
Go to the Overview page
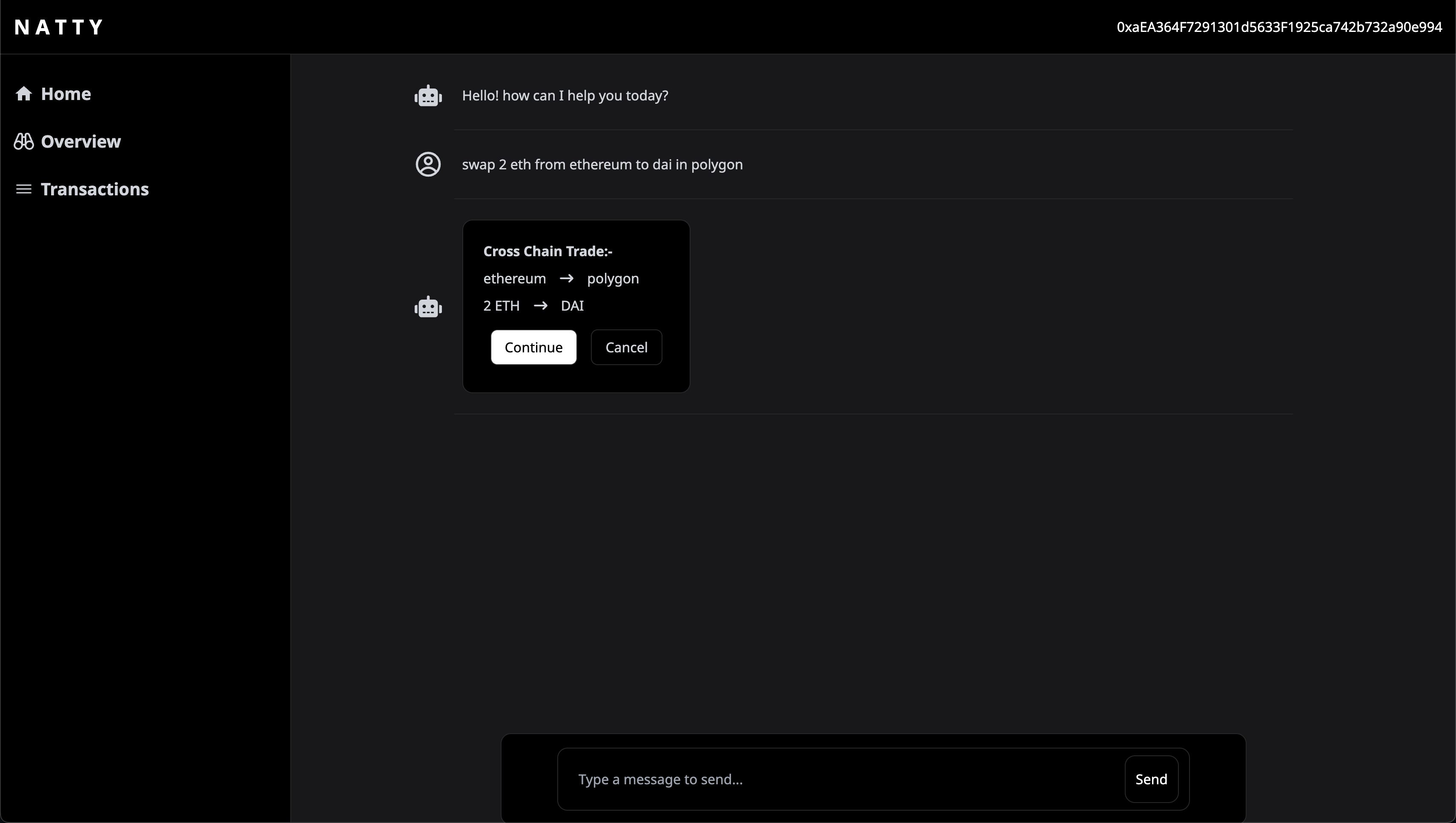coord(68,141)
